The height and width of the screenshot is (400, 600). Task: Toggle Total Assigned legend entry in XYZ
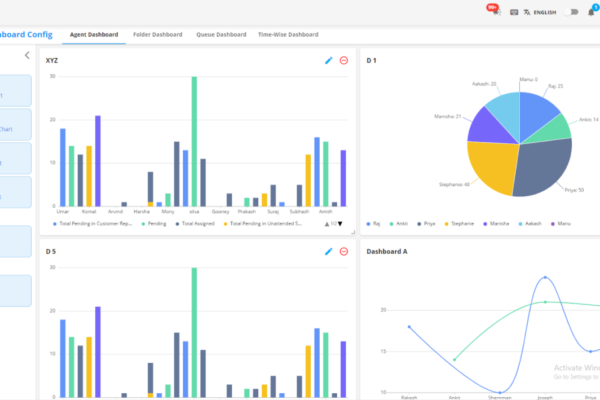(x=195, y=224)
